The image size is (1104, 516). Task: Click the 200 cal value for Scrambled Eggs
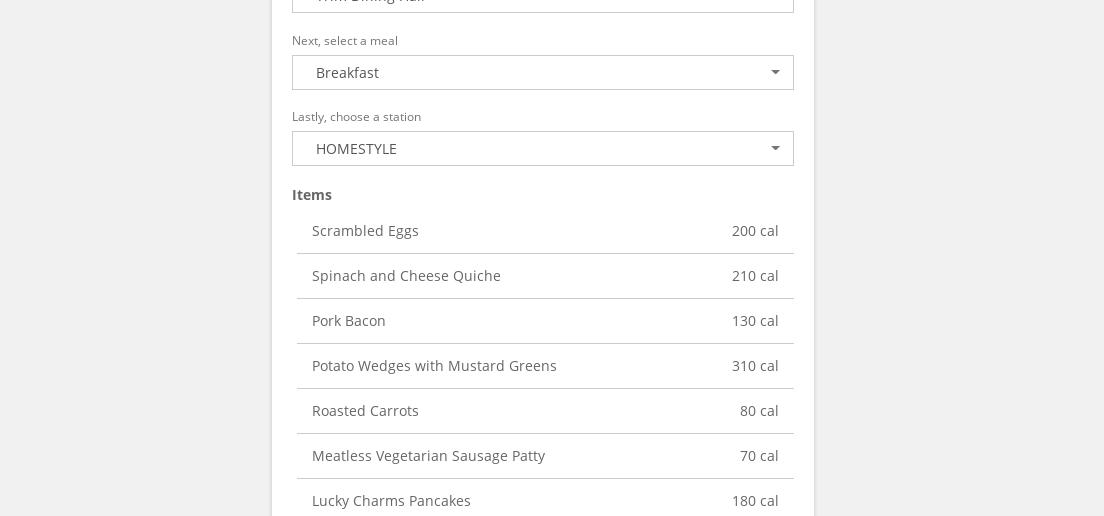coord(755,231)
